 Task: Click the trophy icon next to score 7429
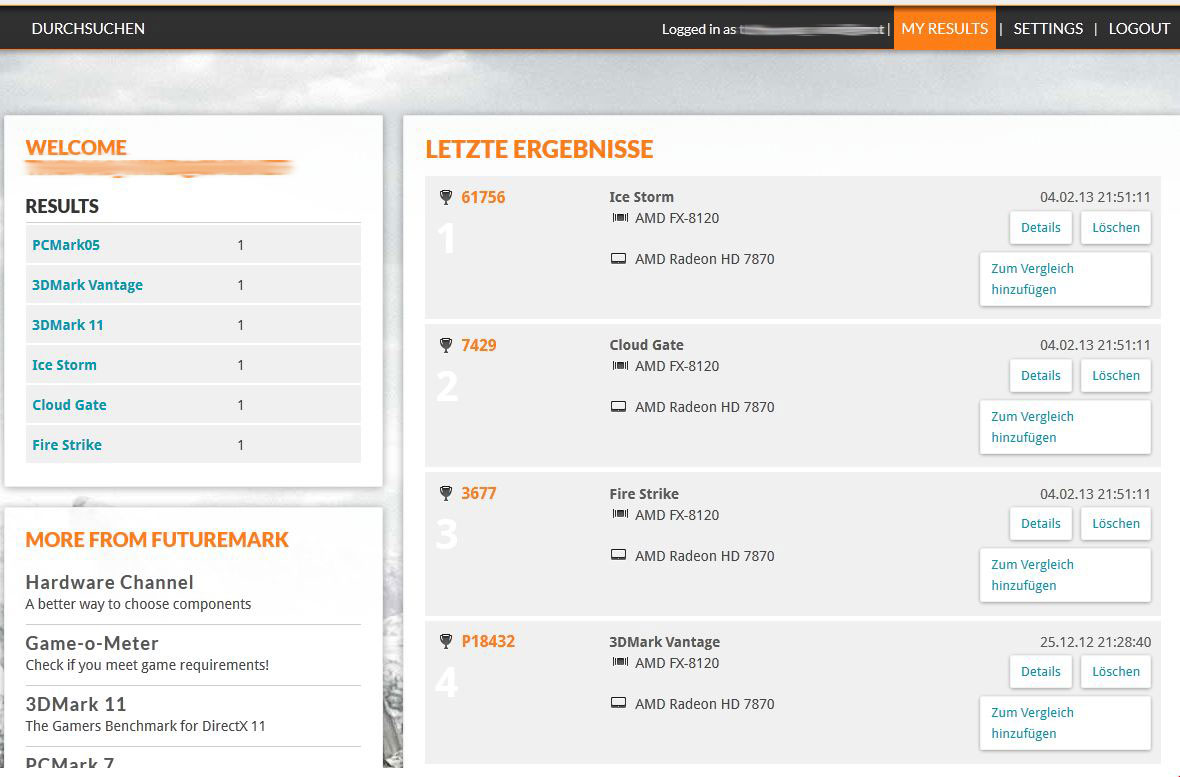point(446,346)
